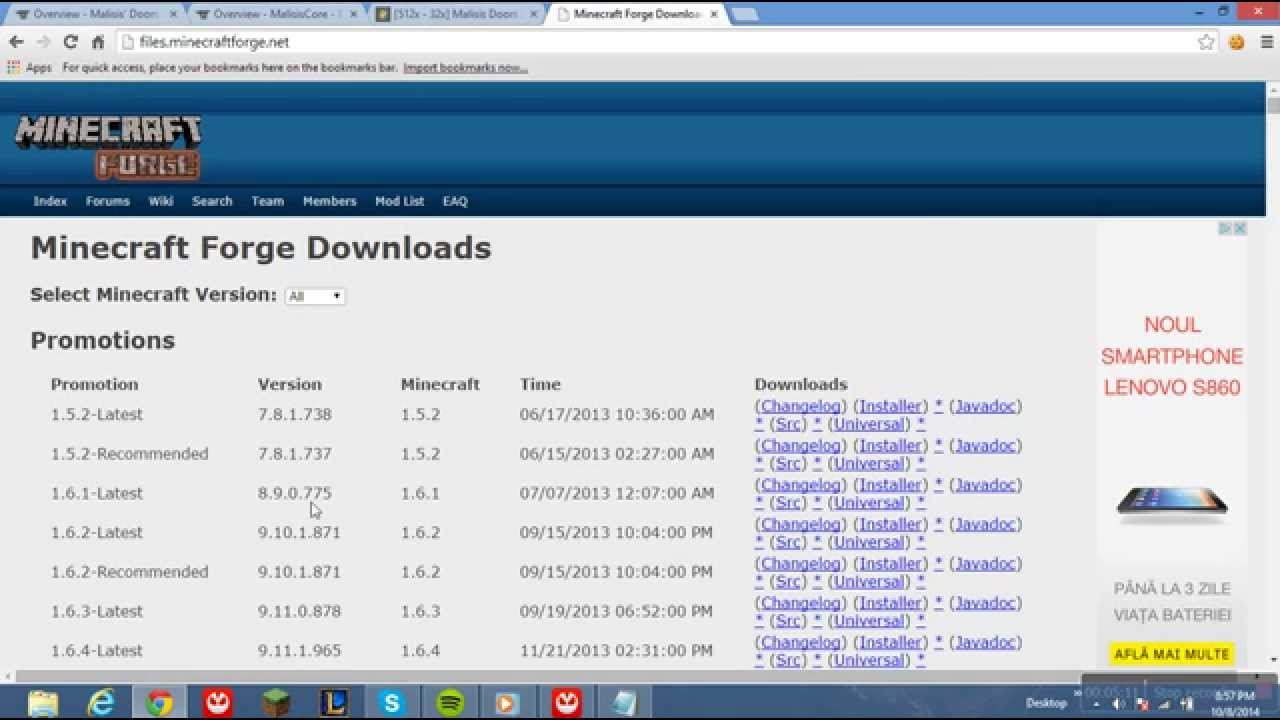Click the 1.6.2-Recommended promotion text
This screenshot has width=1280, height=720.
(130, 572)
